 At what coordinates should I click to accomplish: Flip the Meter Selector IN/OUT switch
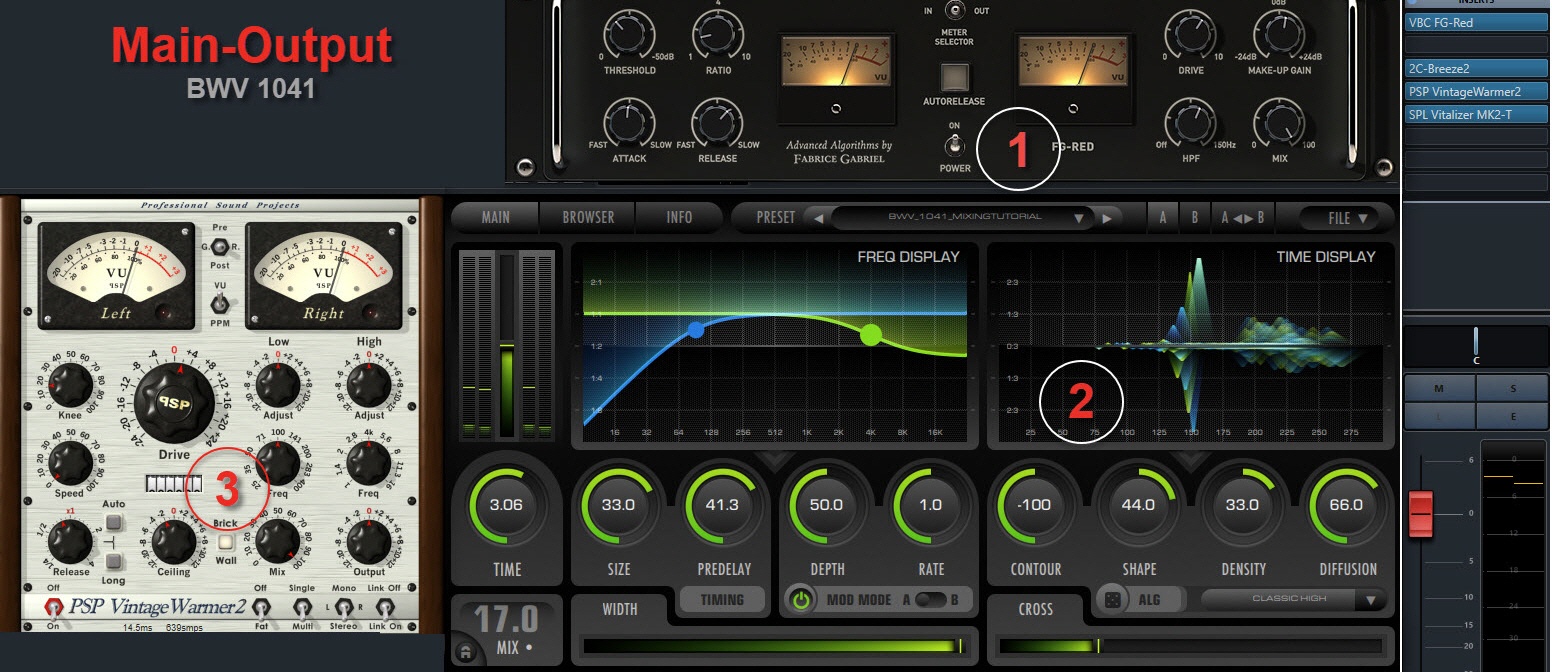point(954,10)
